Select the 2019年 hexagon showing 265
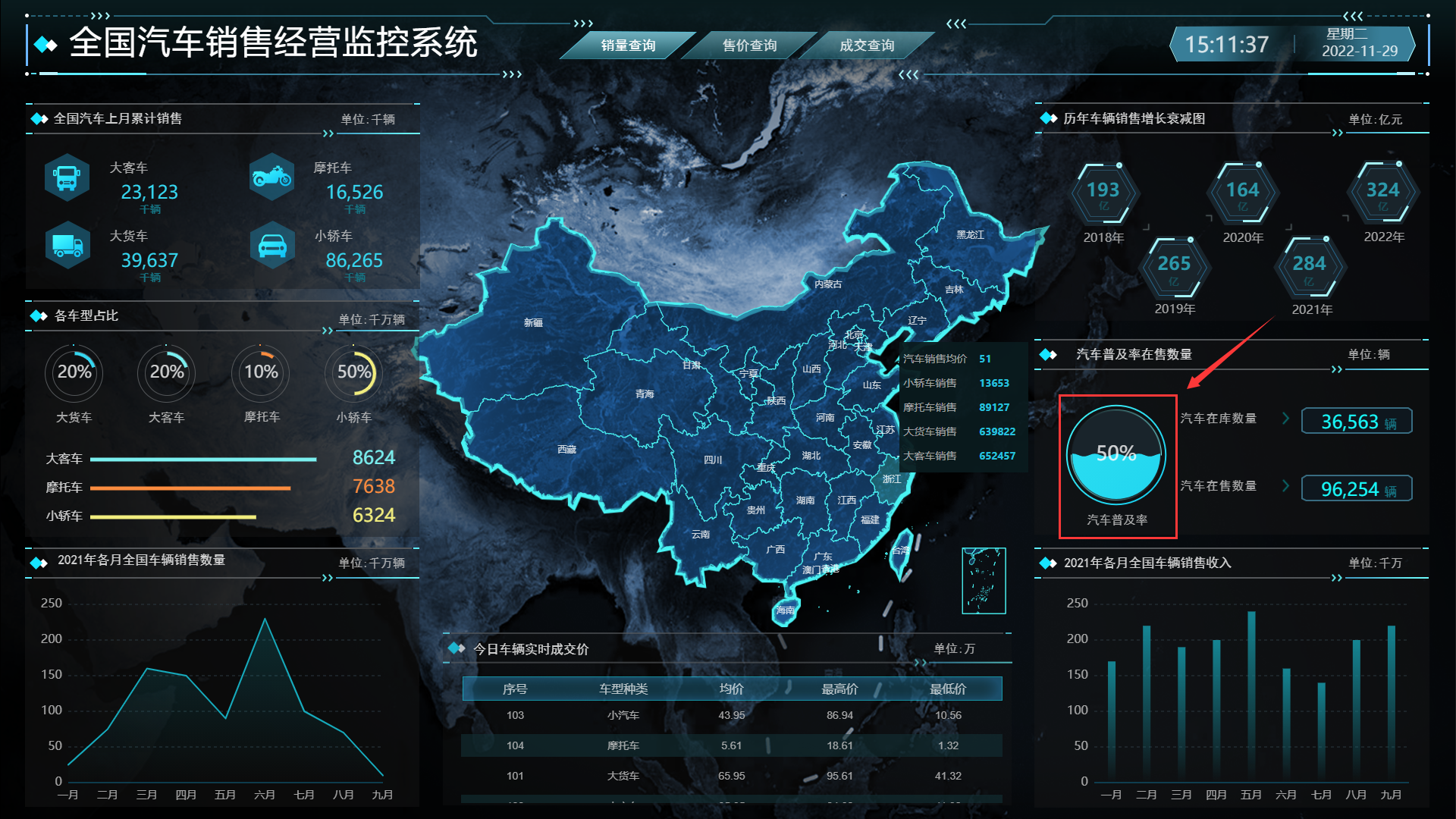 tap(1174, 266)
